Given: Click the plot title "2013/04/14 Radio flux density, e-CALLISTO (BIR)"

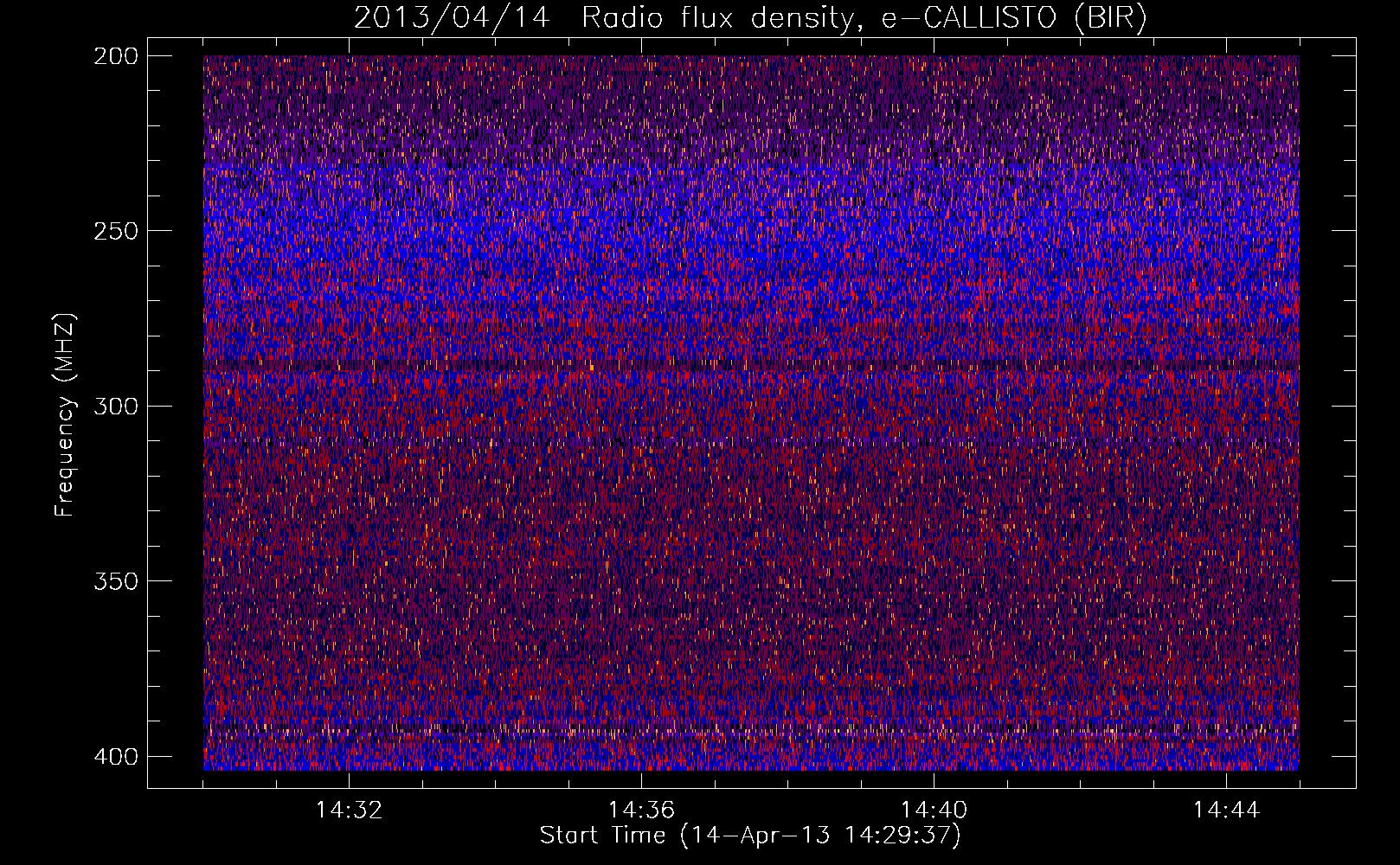Looking at the screenshot, I should click(750, 18).
